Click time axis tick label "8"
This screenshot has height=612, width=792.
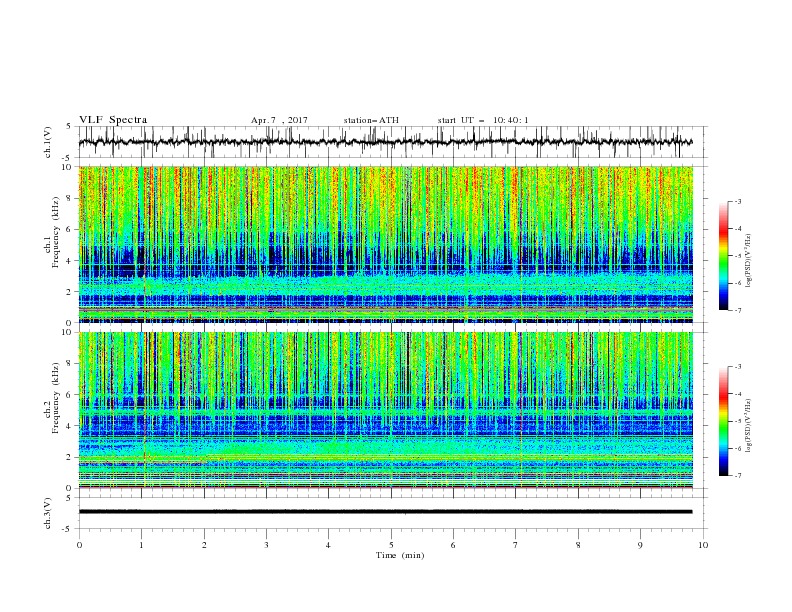pyautogui.click(x=578, y=545)
